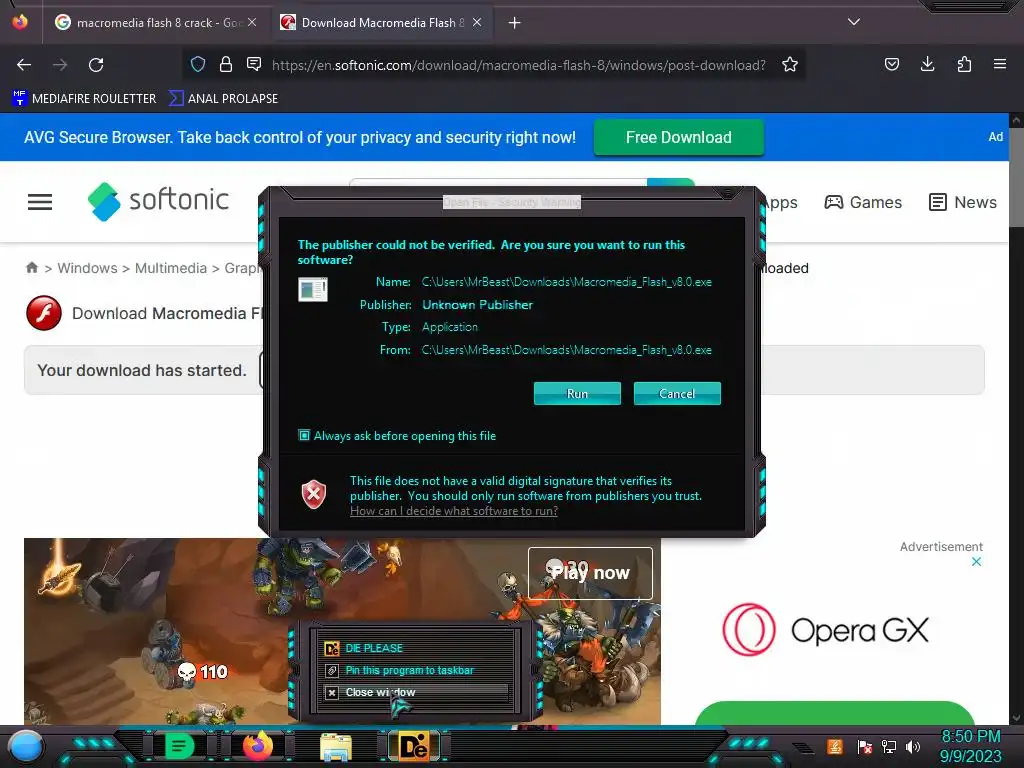Click the De app taskbar icon
The width and height of the screenshot is (1024, 768).
[x=414, y=746]
